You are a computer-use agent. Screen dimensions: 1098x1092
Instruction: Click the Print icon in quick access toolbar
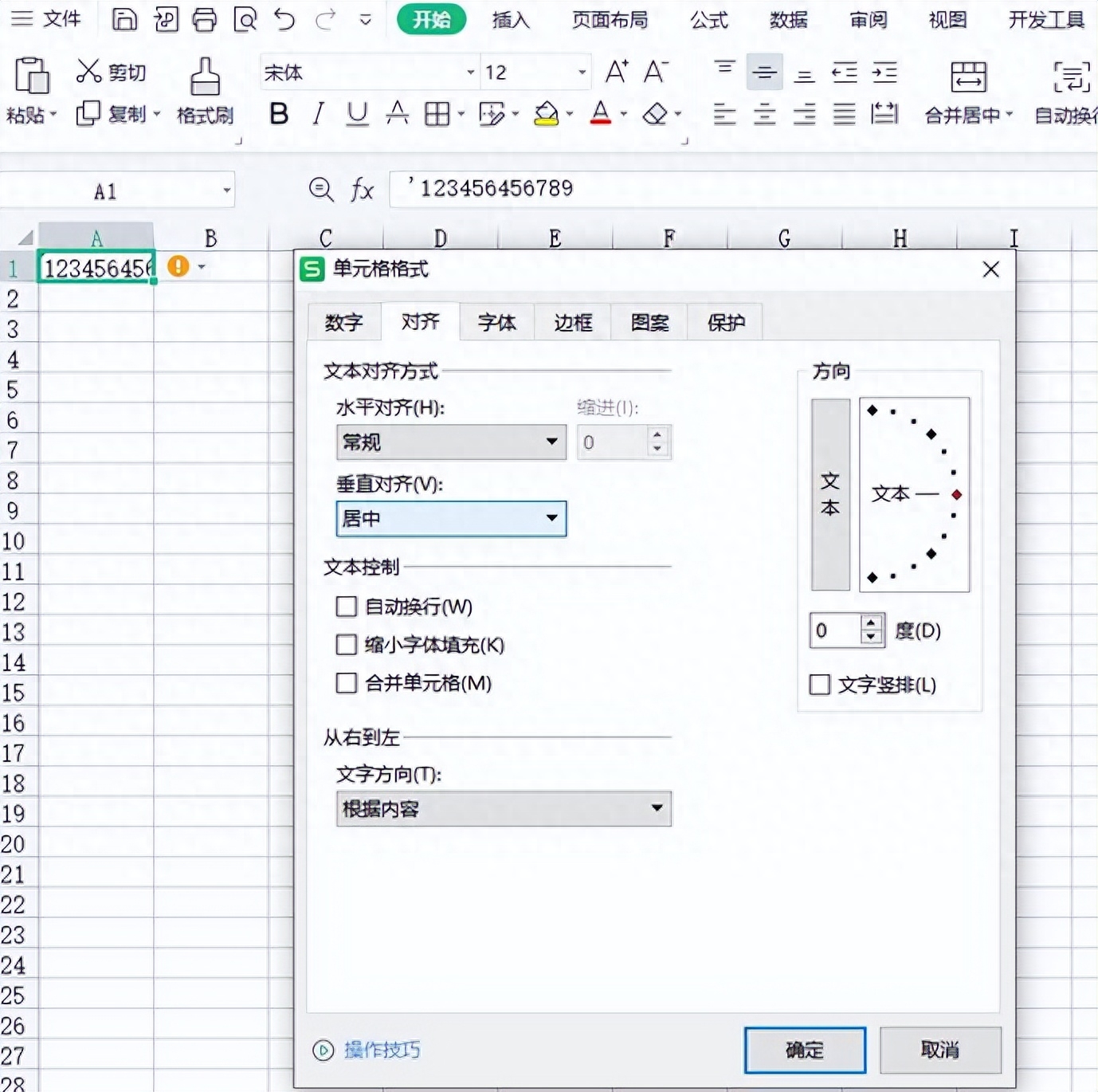coord(205,18)
